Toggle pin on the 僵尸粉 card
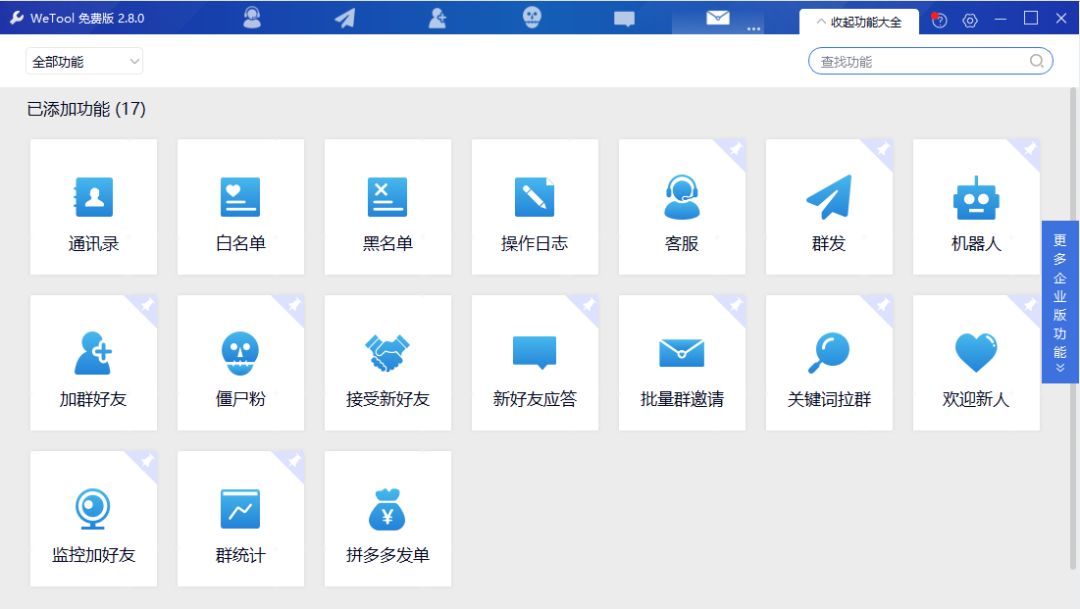This screenshot has width=1080, height=609. (x=294, y=305)
